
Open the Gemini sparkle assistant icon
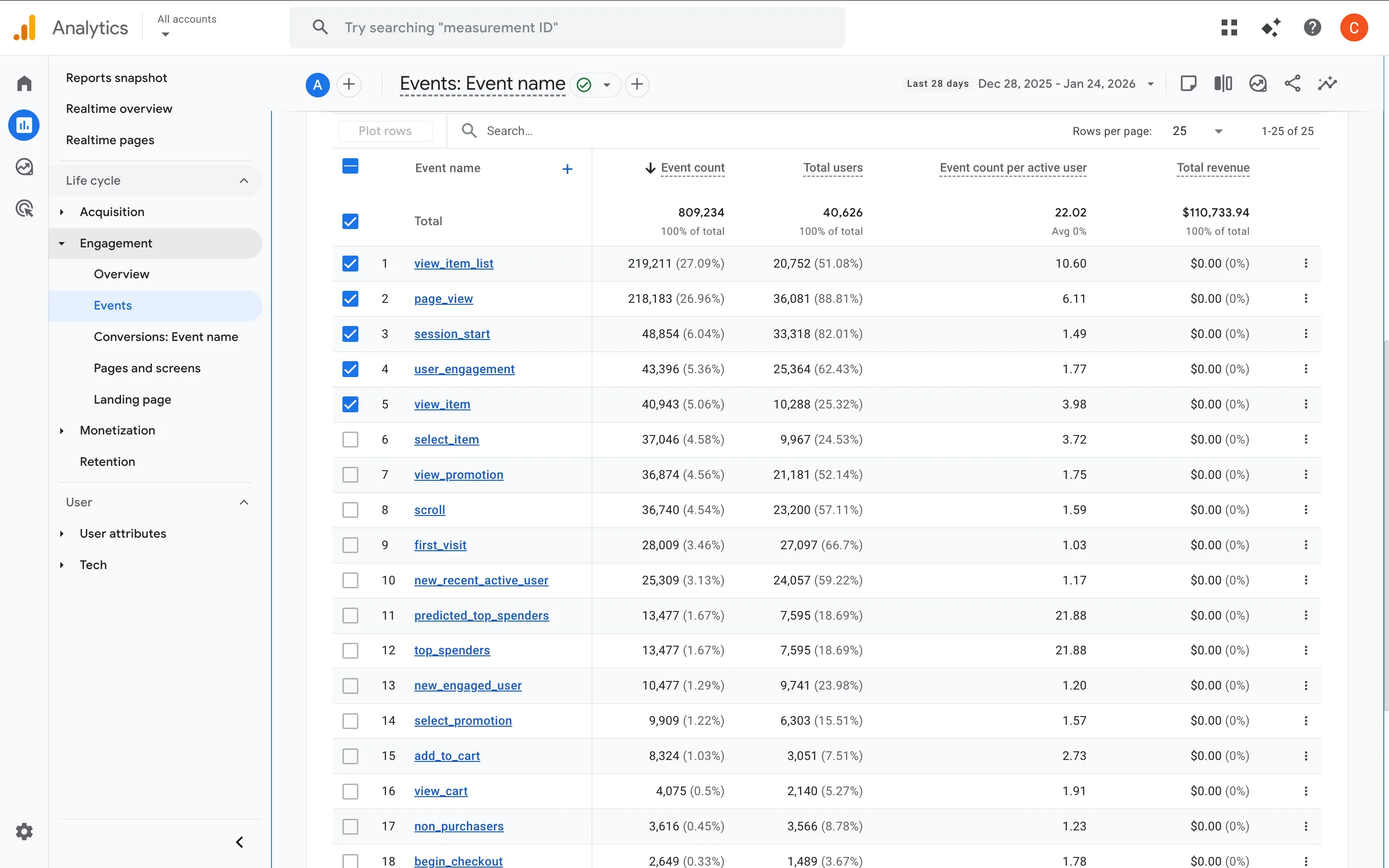click(x=1271, y=27)
